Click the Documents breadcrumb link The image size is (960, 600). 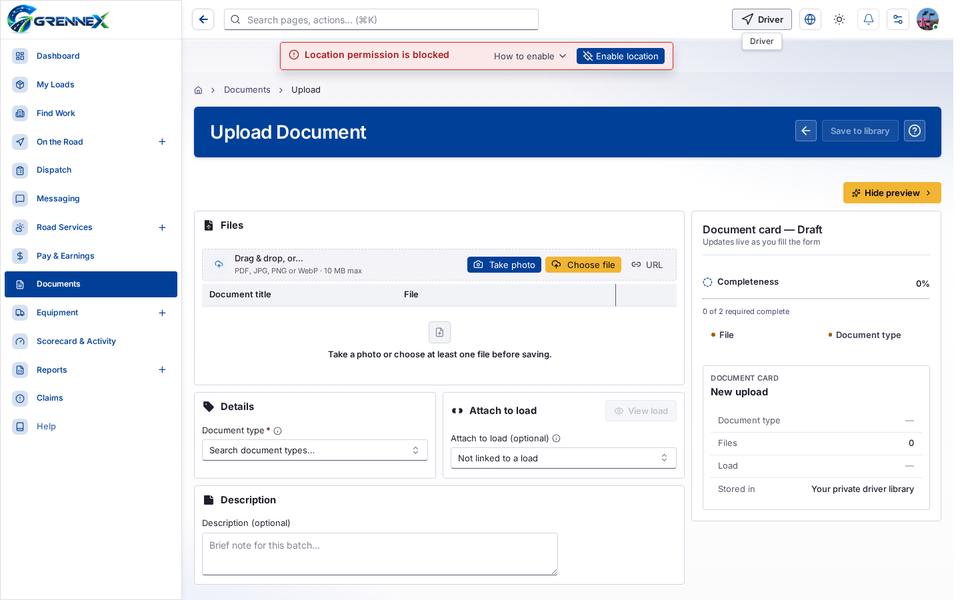coord(247,90)
